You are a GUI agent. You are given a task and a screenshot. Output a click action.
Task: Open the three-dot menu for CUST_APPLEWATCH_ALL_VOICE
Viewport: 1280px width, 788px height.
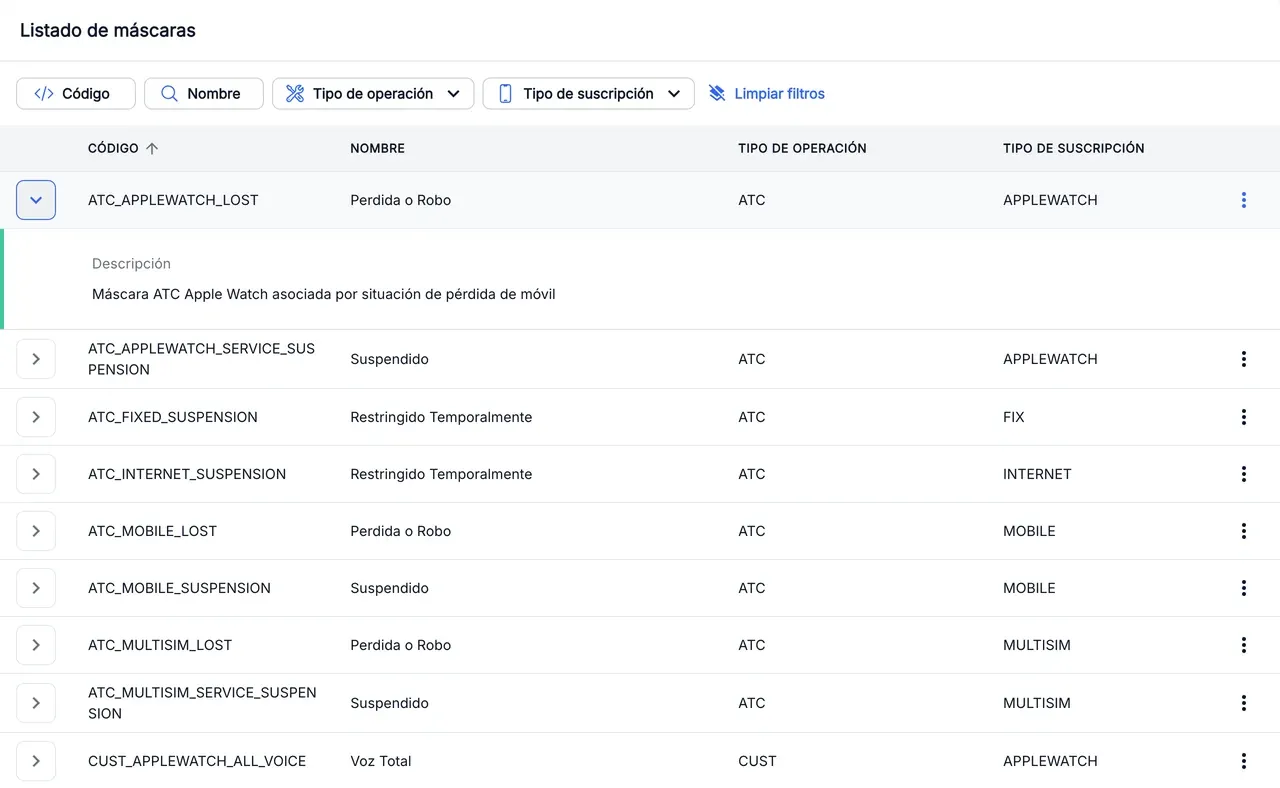[x=1243, y=761]
